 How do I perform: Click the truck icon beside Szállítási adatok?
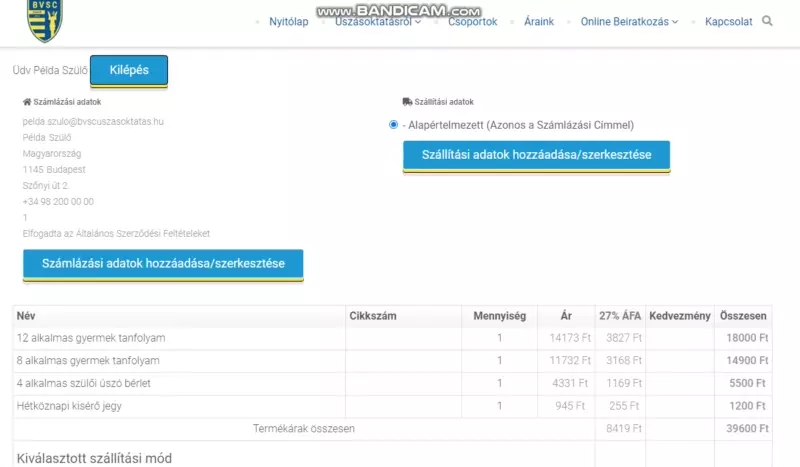click(407, 102)
